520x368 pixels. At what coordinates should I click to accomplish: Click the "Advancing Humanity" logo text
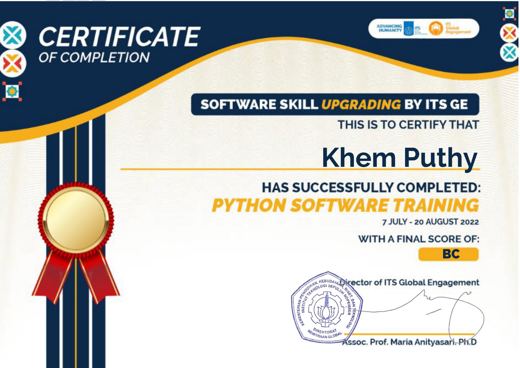click(x=389, y=28)
